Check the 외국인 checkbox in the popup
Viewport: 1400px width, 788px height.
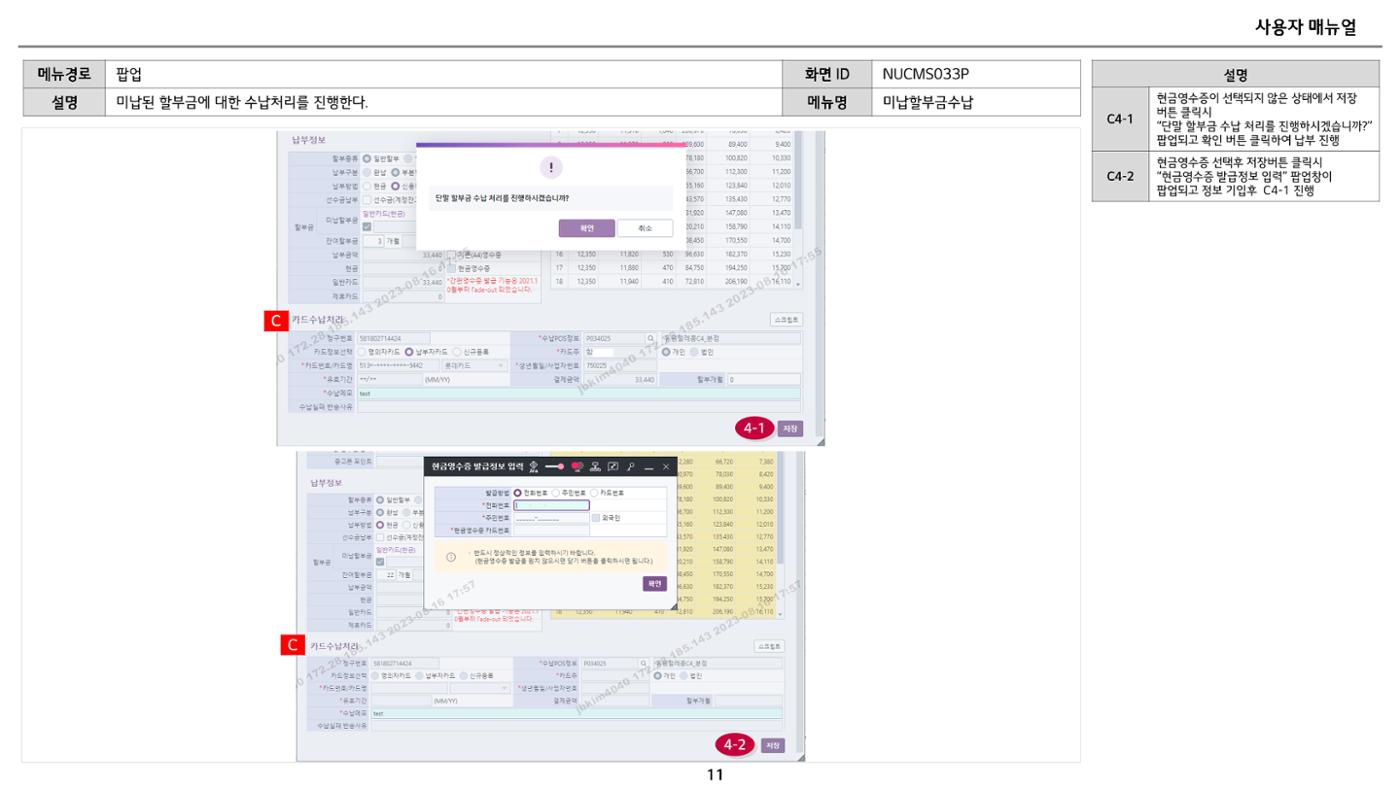click(596, 518)
